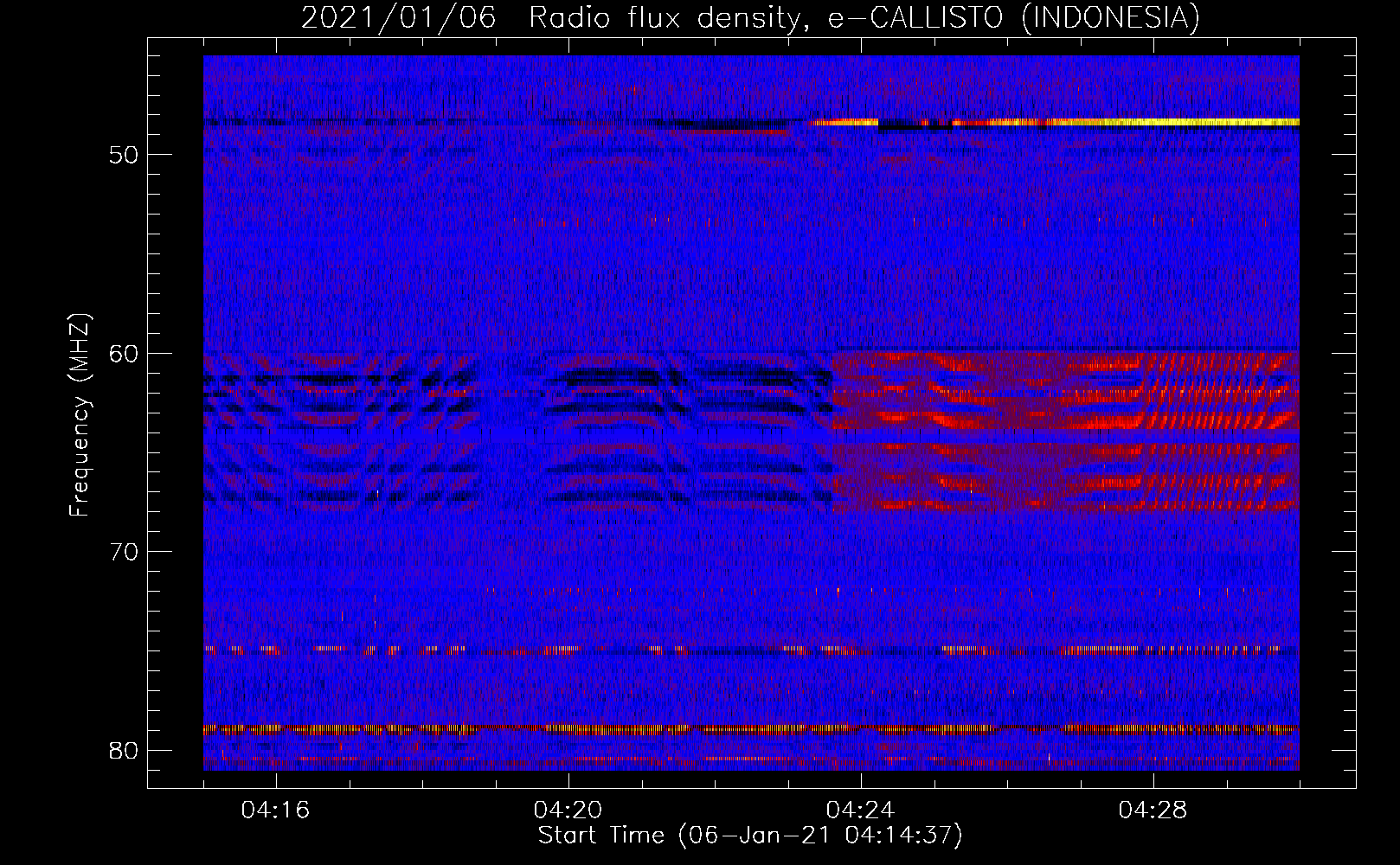Click the 70 MHz frequency tick label
Image resolution: width=1400 pixels, height=865 pixels.
point(124,552)
